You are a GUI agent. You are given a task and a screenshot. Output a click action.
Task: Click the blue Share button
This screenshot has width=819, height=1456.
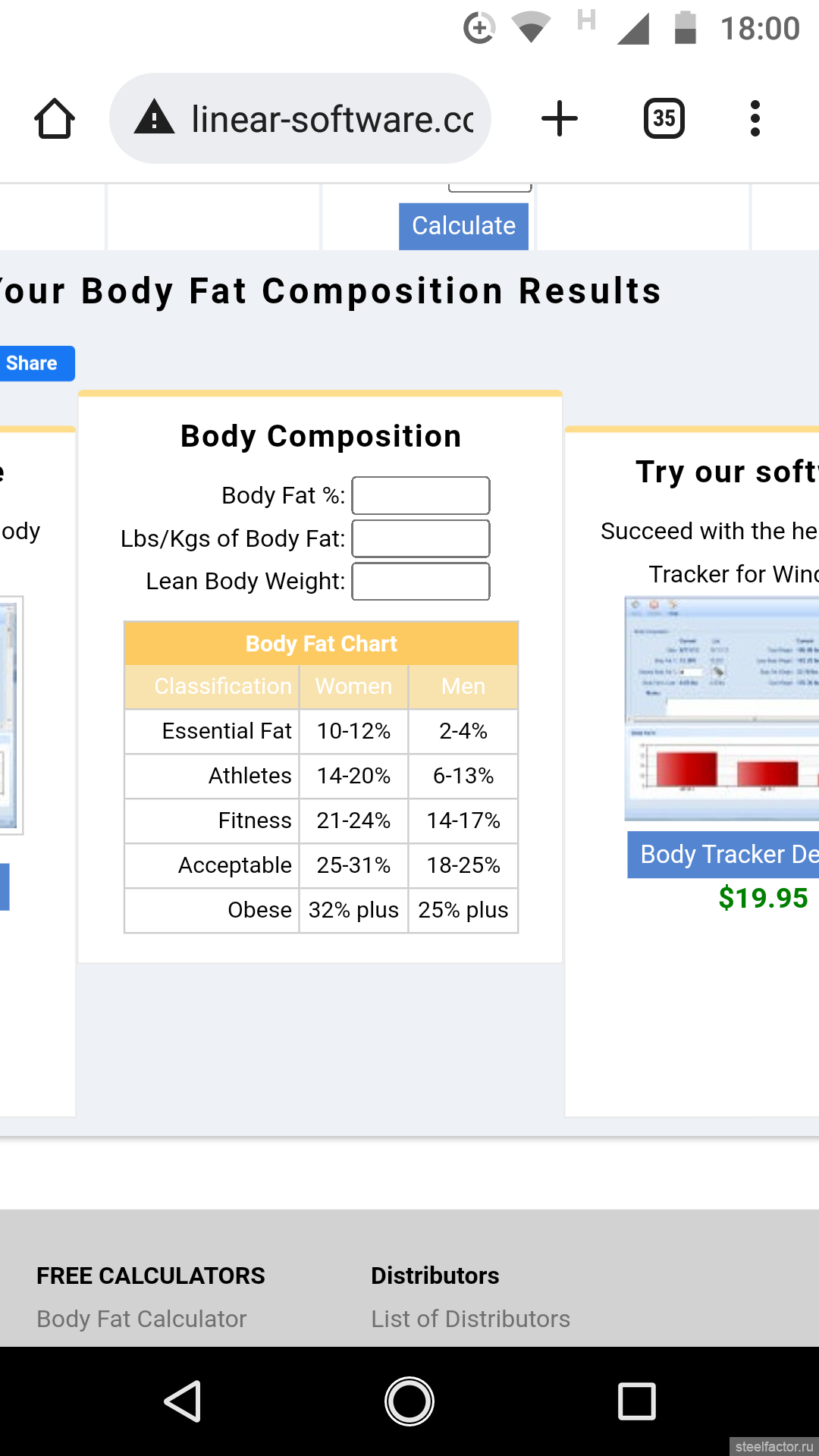pos(33,363)
